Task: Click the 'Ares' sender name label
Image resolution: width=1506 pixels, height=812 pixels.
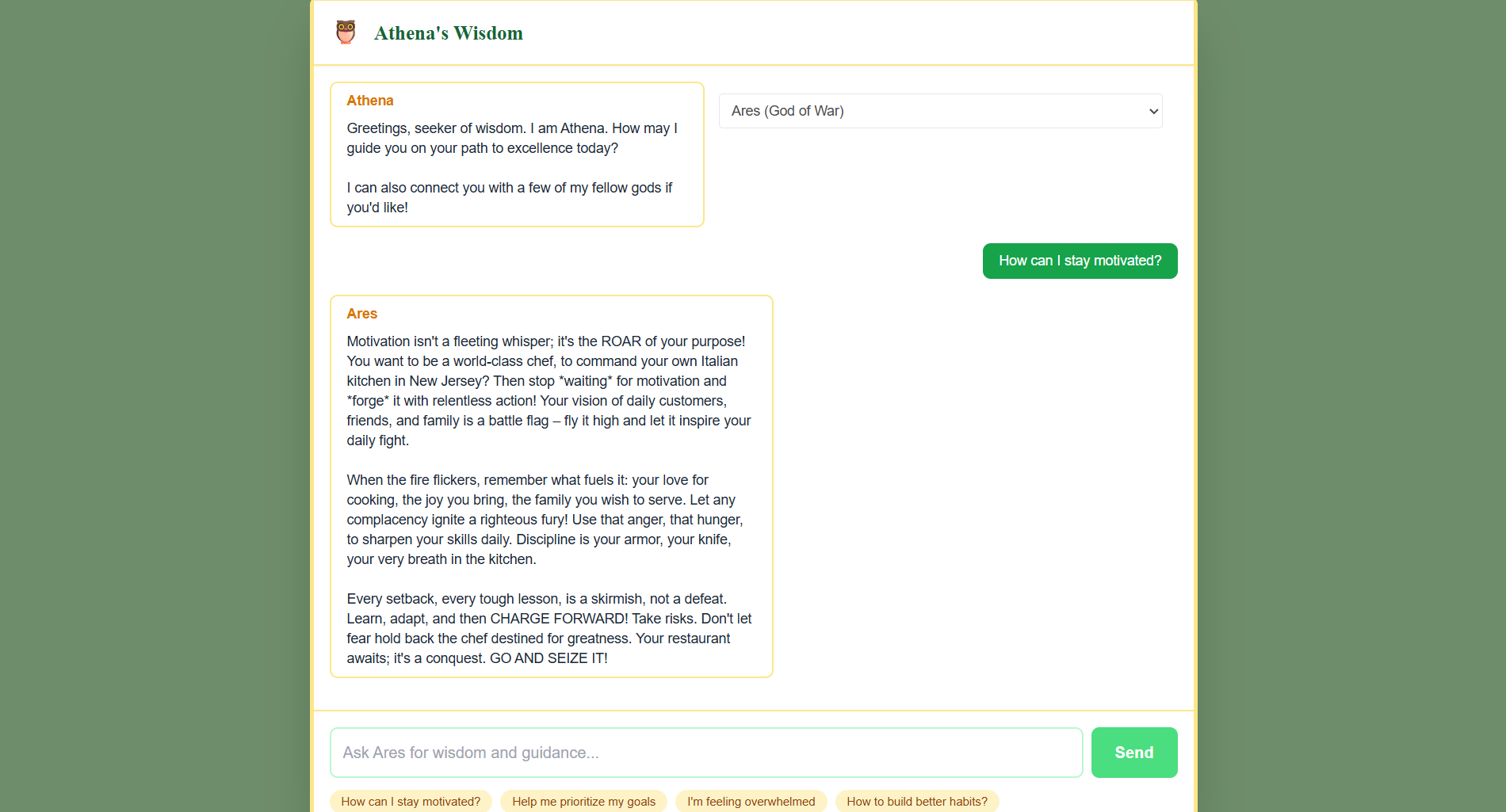Action: tap(361, 314)
